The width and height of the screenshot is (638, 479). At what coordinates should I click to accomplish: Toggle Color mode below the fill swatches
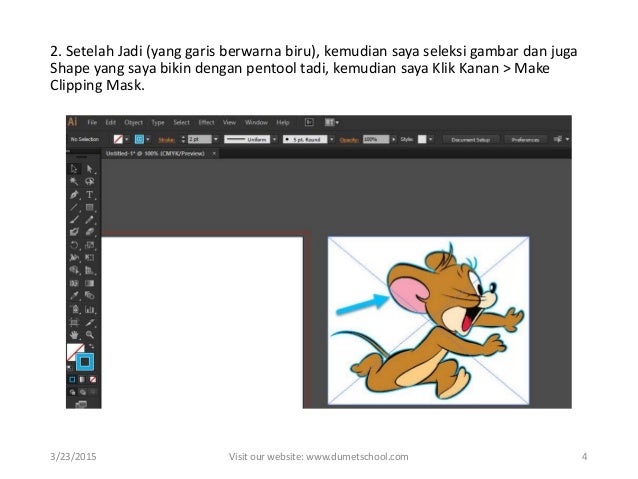click(x=72, y=380)
